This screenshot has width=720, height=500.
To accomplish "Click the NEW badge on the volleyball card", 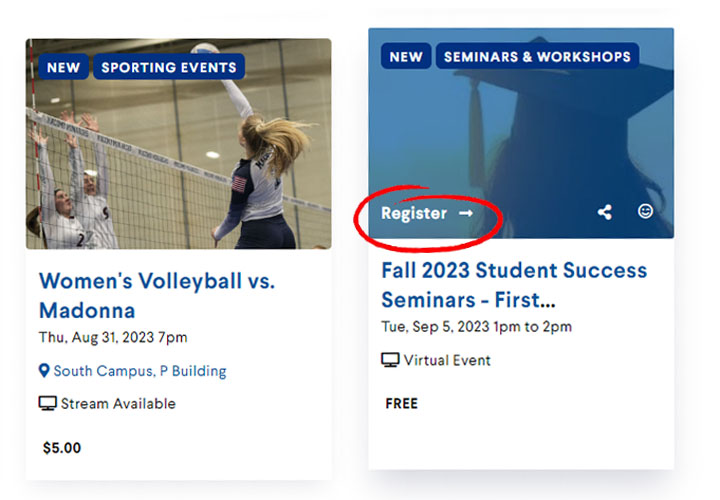I will [63, 67].
